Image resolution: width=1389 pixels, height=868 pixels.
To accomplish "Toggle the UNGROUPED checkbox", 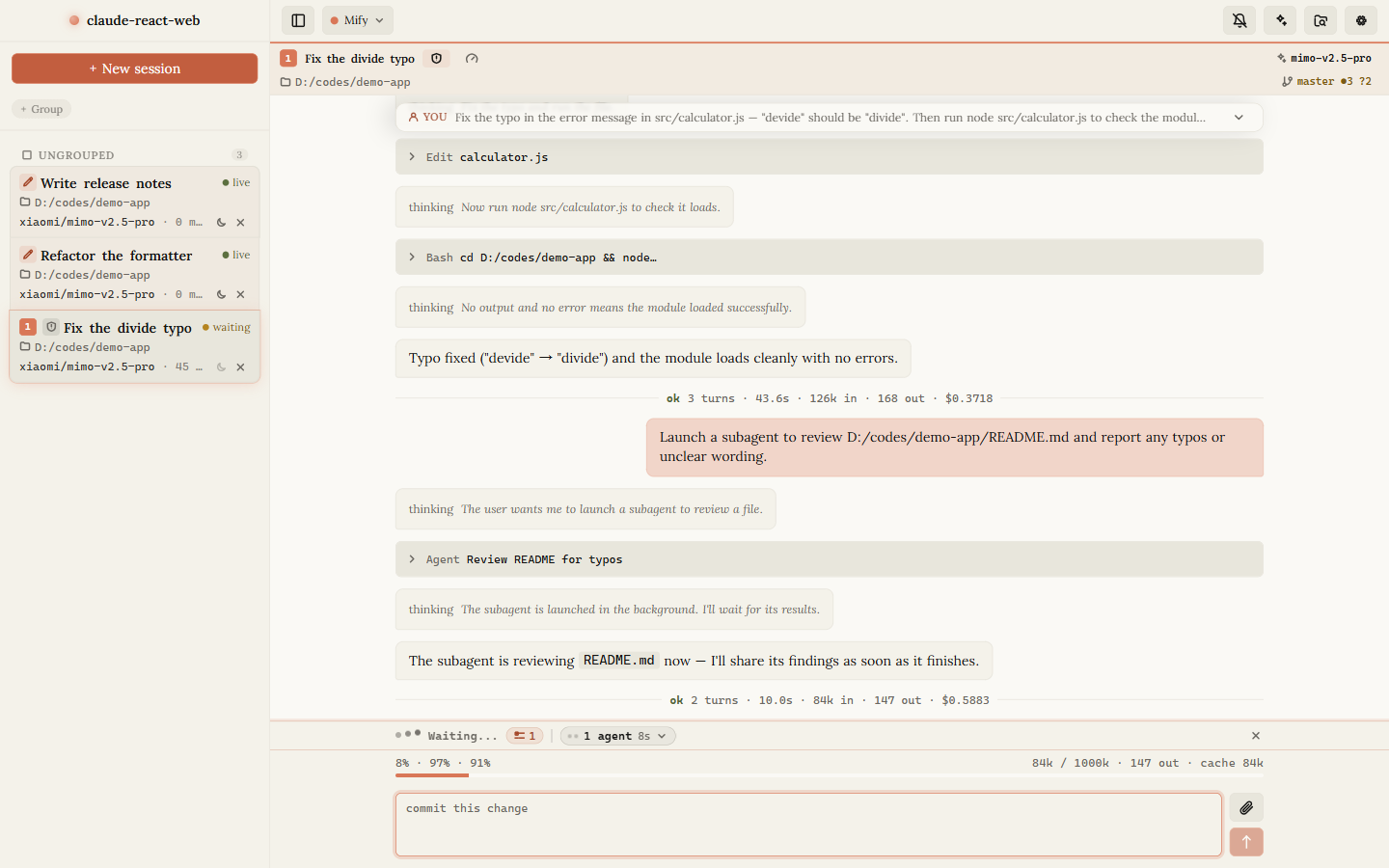I will (x=27, y=155).
